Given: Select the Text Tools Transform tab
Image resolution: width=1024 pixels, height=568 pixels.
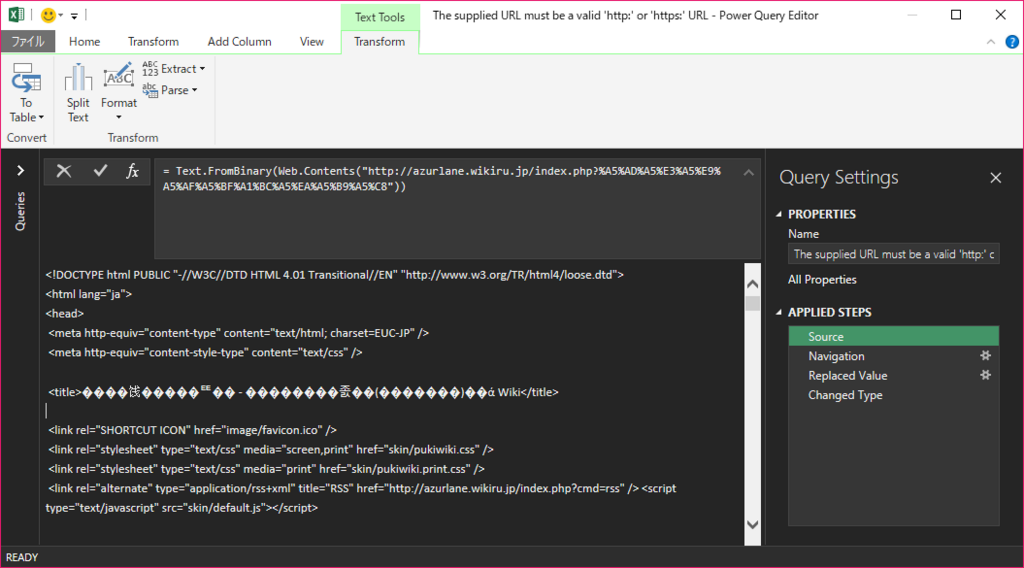Looking at the screenshot, I should click(379, 42).
